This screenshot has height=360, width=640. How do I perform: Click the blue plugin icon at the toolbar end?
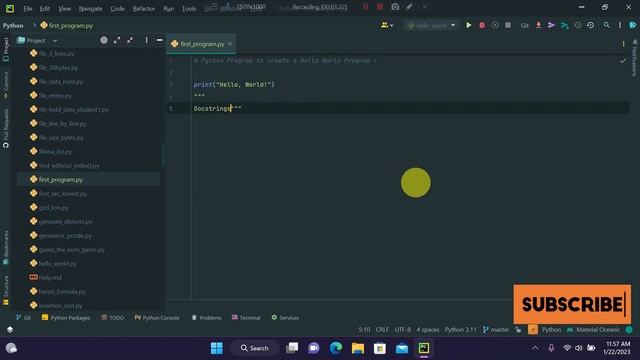click(x=633, y=25)
